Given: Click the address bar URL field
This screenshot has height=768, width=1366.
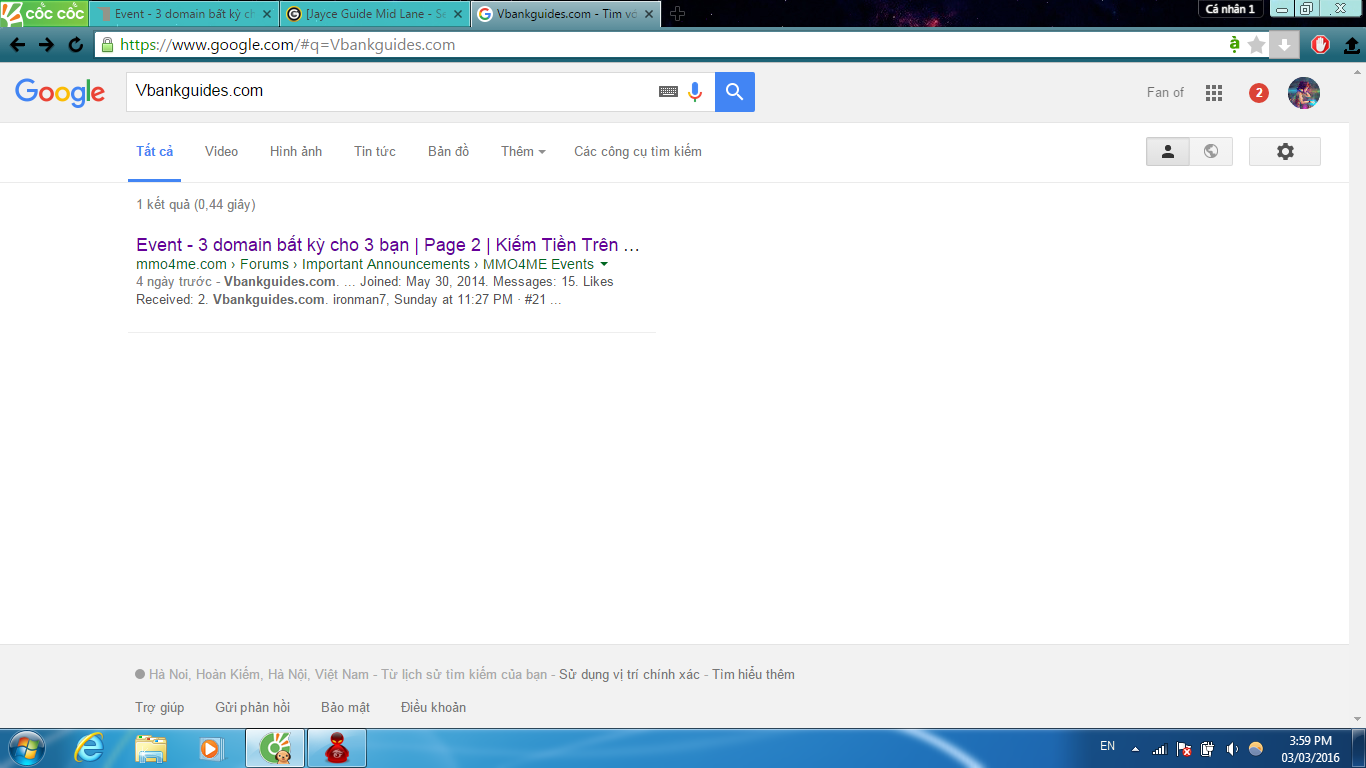Looking at the screenshot, I should click(660, 45).
